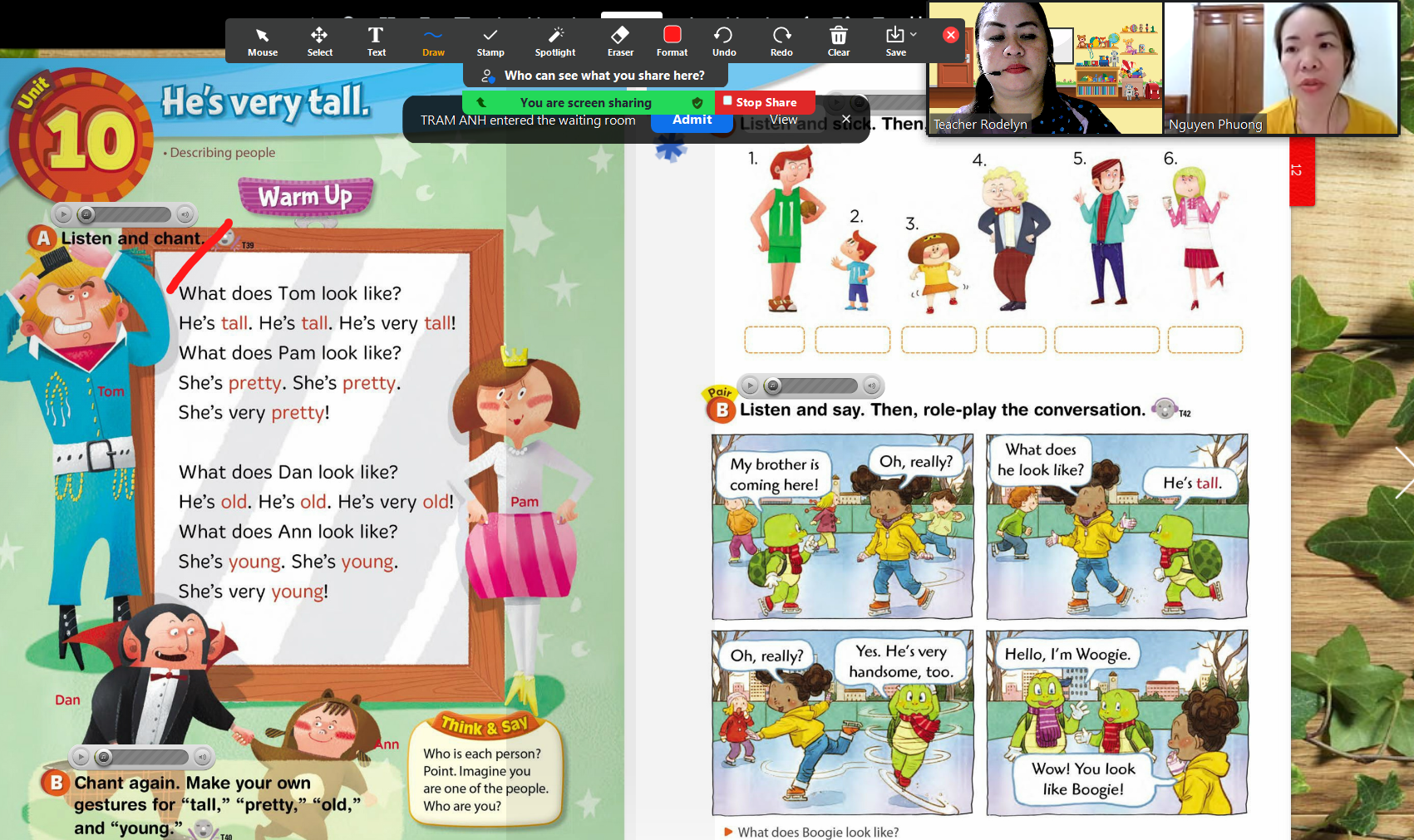Activate the Text annotation tool
The height and width of the screenshot is (840, 1414).
point(377,42)
